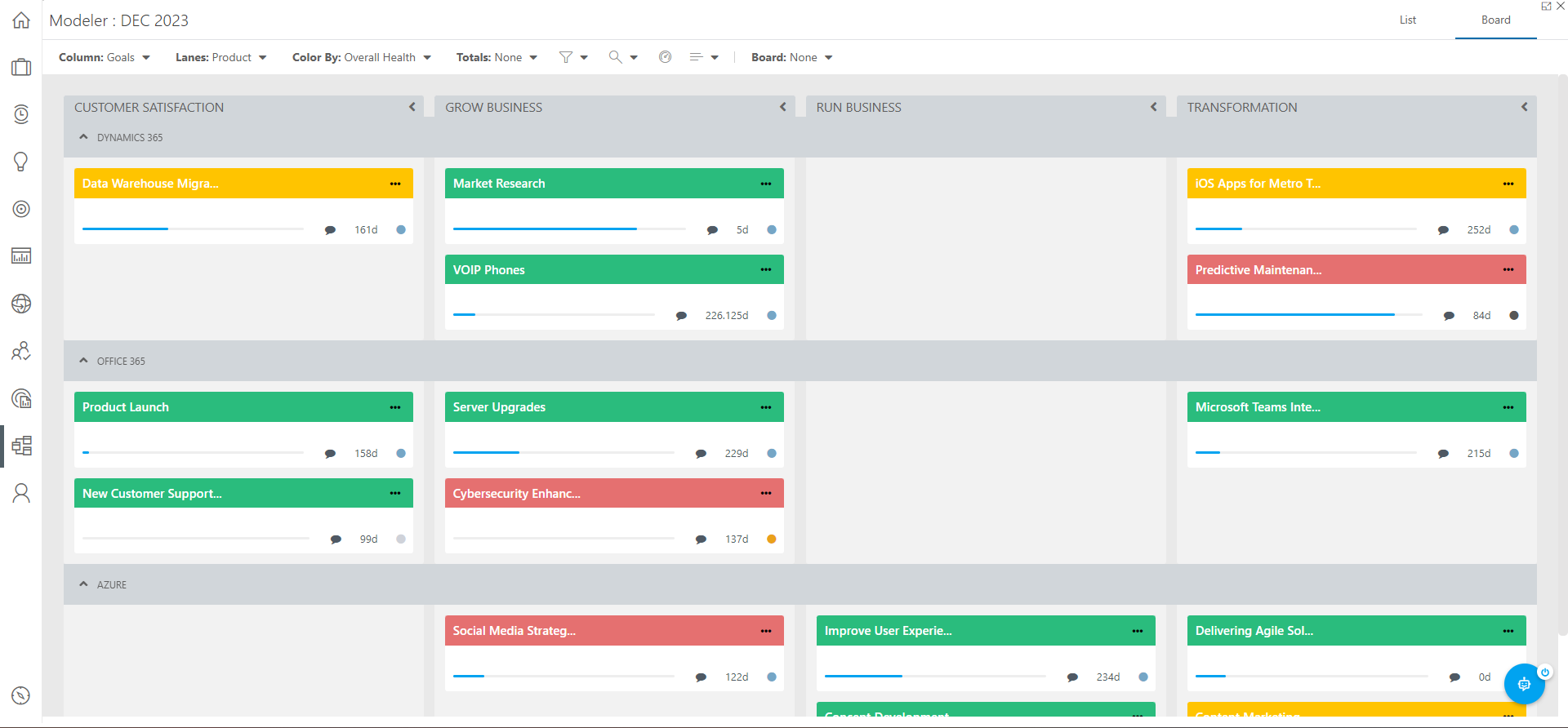
Task: Open the Board: None dropdown
Action: point(792,57)
